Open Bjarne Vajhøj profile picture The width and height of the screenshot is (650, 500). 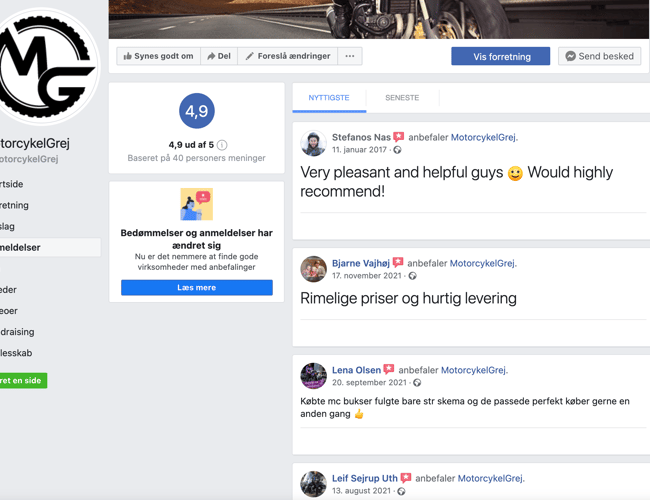(x=313, y=269)
